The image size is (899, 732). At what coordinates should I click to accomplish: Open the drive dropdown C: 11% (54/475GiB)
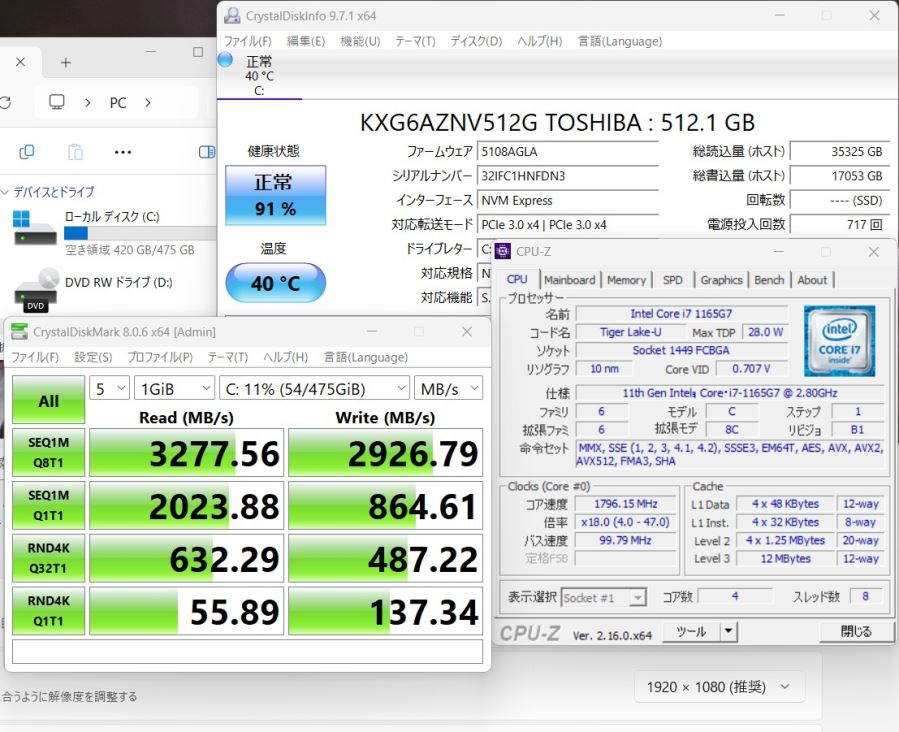tap(314, 389)
